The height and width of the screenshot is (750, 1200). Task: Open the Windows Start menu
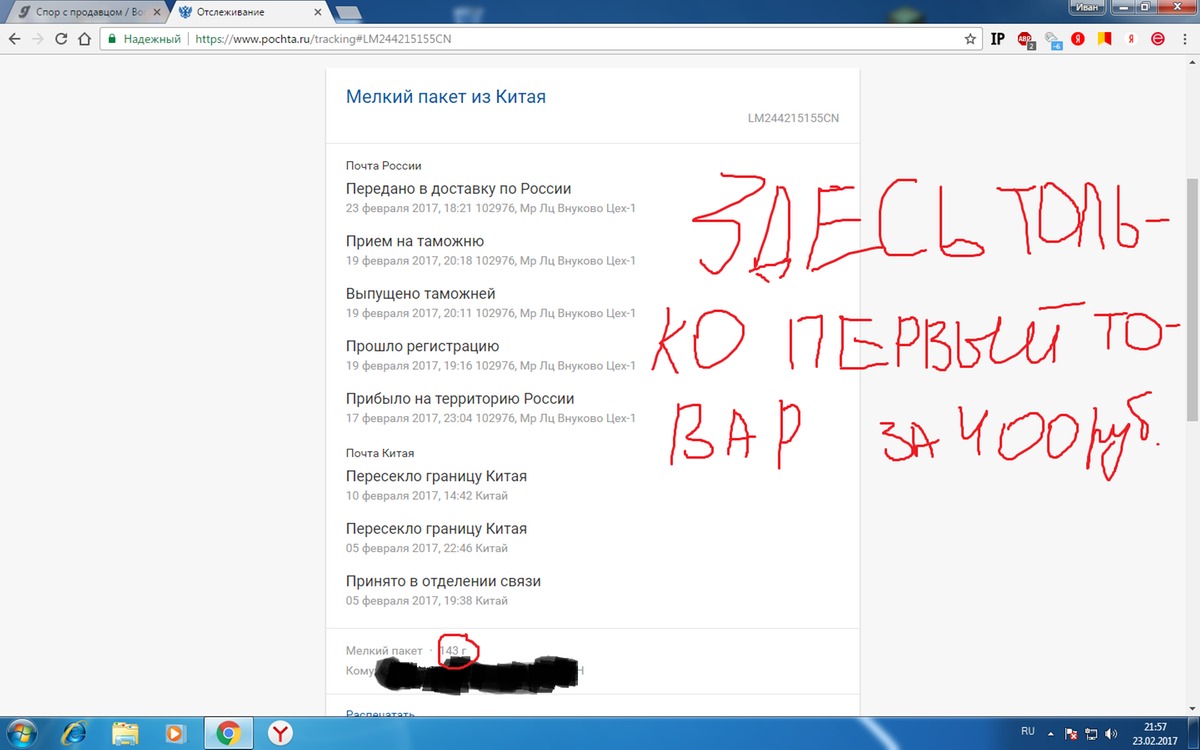click(20, 733)
